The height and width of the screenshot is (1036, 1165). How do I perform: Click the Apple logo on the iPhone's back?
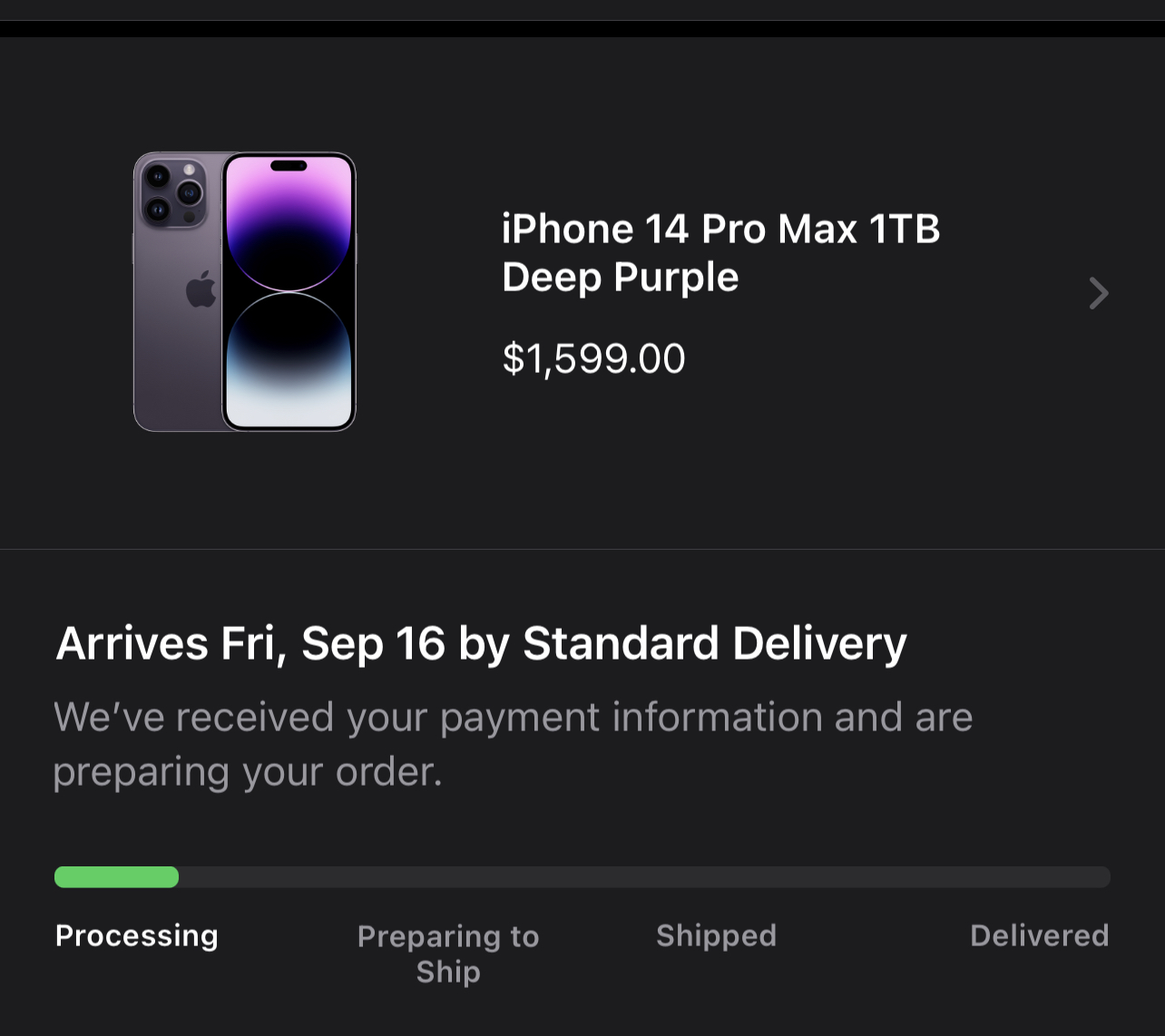coord(201,289)
